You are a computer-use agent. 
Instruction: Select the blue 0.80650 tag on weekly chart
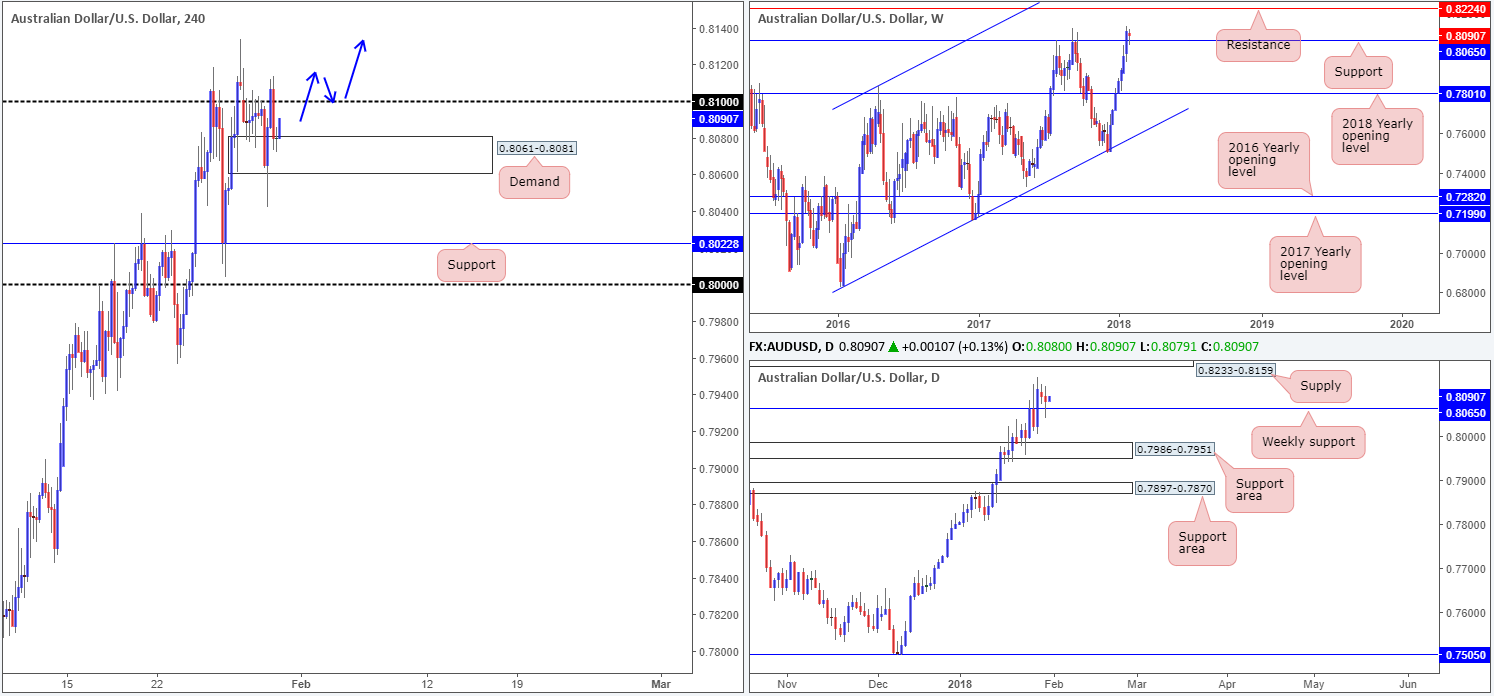[x=1463, y=51]
